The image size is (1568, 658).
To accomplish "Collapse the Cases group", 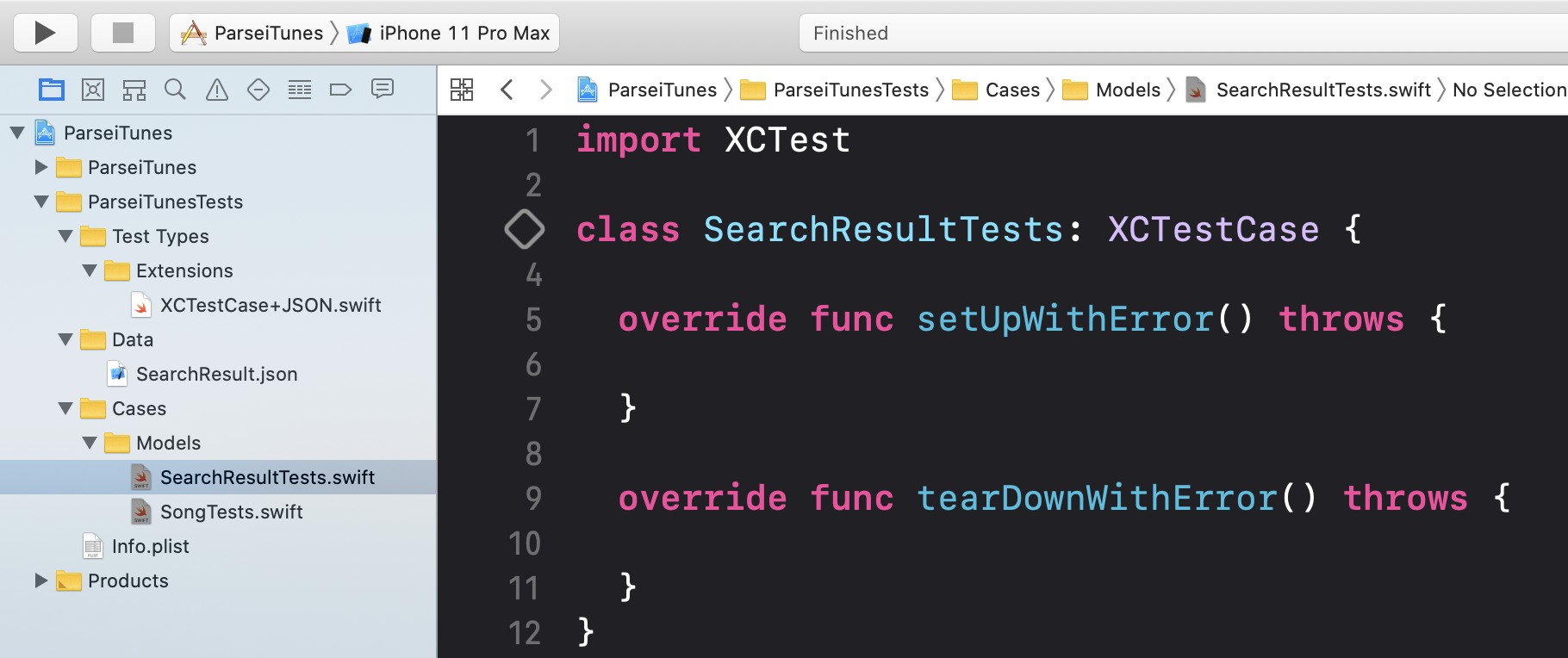I will 65,408.
